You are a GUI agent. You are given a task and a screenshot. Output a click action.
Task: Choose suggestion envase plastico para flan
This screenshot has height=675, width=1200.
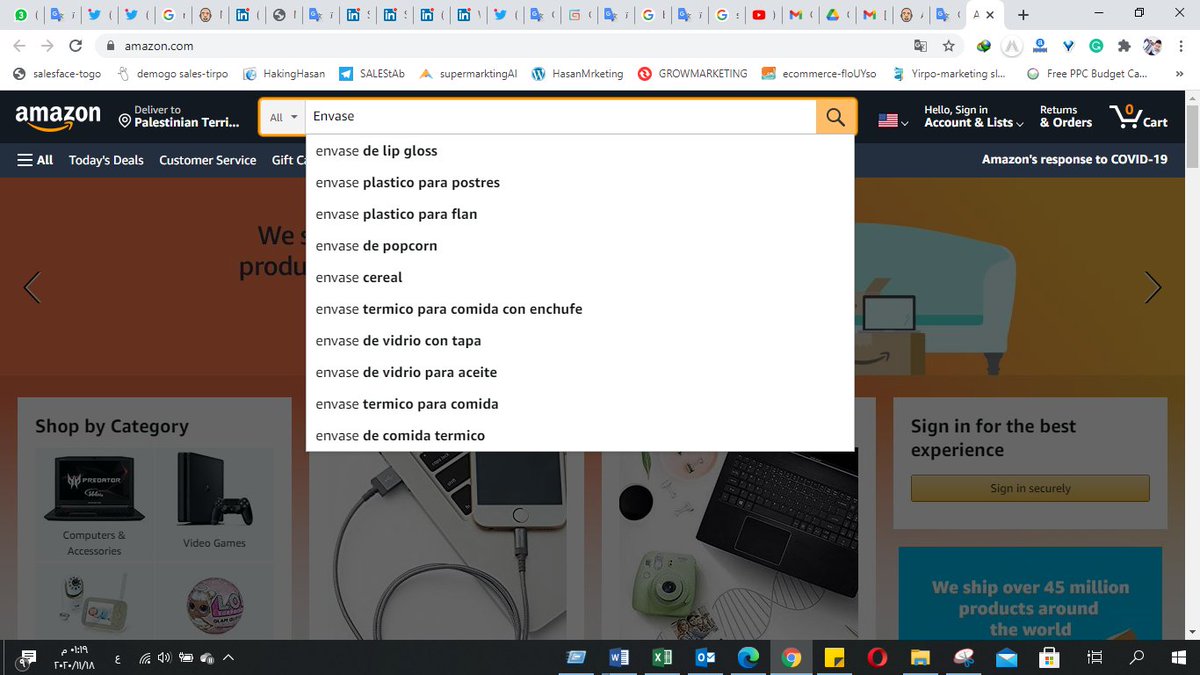click(580, 214)
